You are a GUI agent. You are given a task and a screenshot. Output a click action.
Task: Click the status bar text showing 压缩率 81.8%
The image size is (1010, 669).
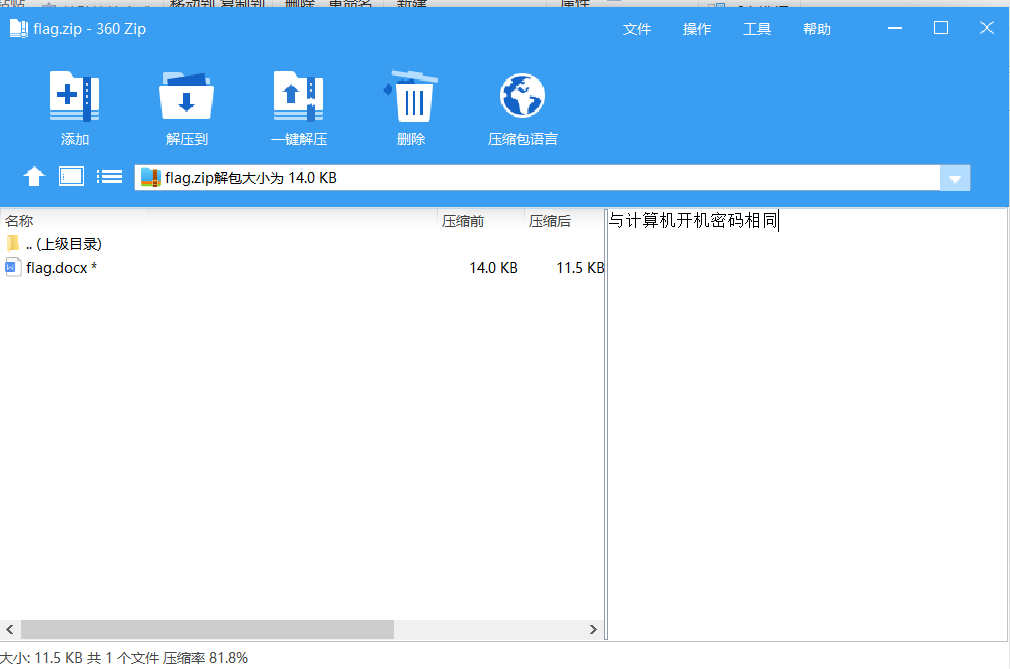point(205,657)
